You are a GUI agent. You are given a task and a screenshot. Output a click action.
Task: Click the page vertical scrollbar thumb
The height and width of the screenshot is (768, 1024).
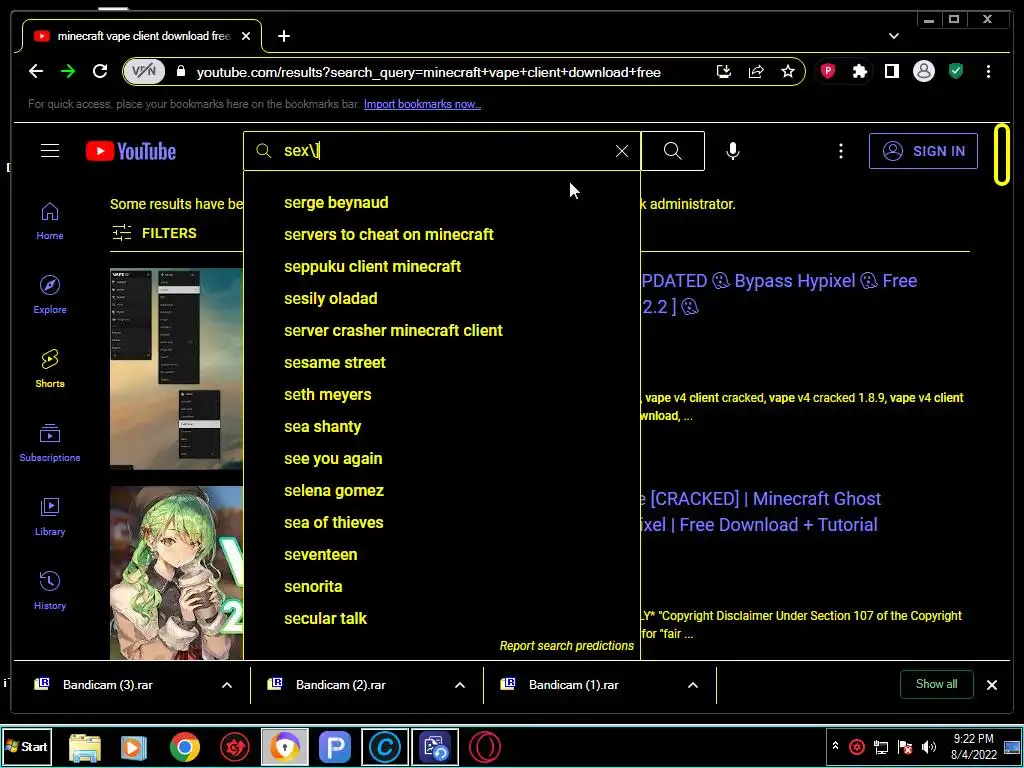1002,155
